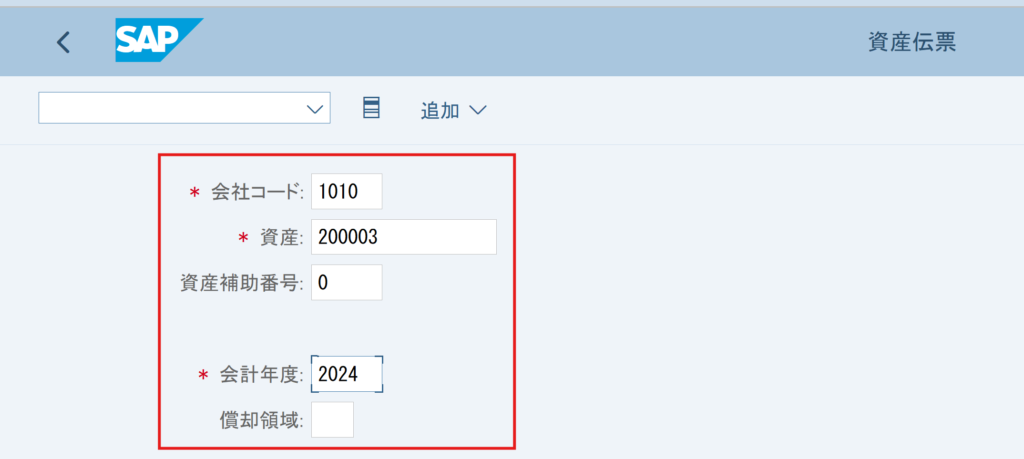Go back using the left arrow
Image resolution: width=1024 pixels, height=459 pixels.
(64, 42)
